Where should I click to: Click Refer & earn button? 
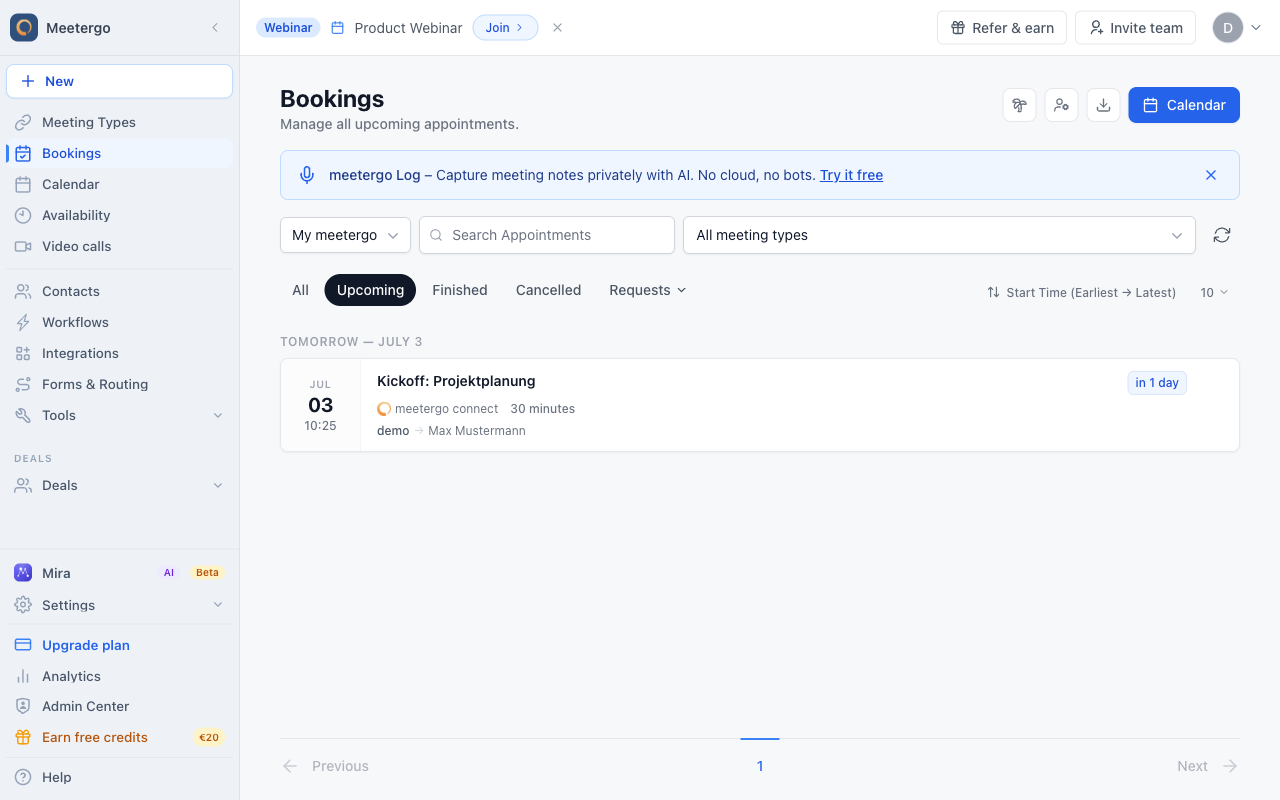coord(1002,28)
